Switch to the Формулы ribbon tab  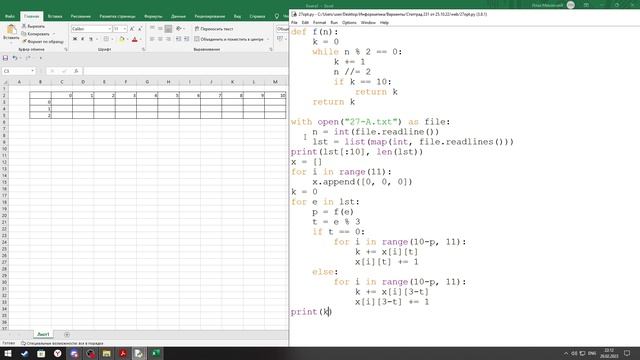[153, 16]
